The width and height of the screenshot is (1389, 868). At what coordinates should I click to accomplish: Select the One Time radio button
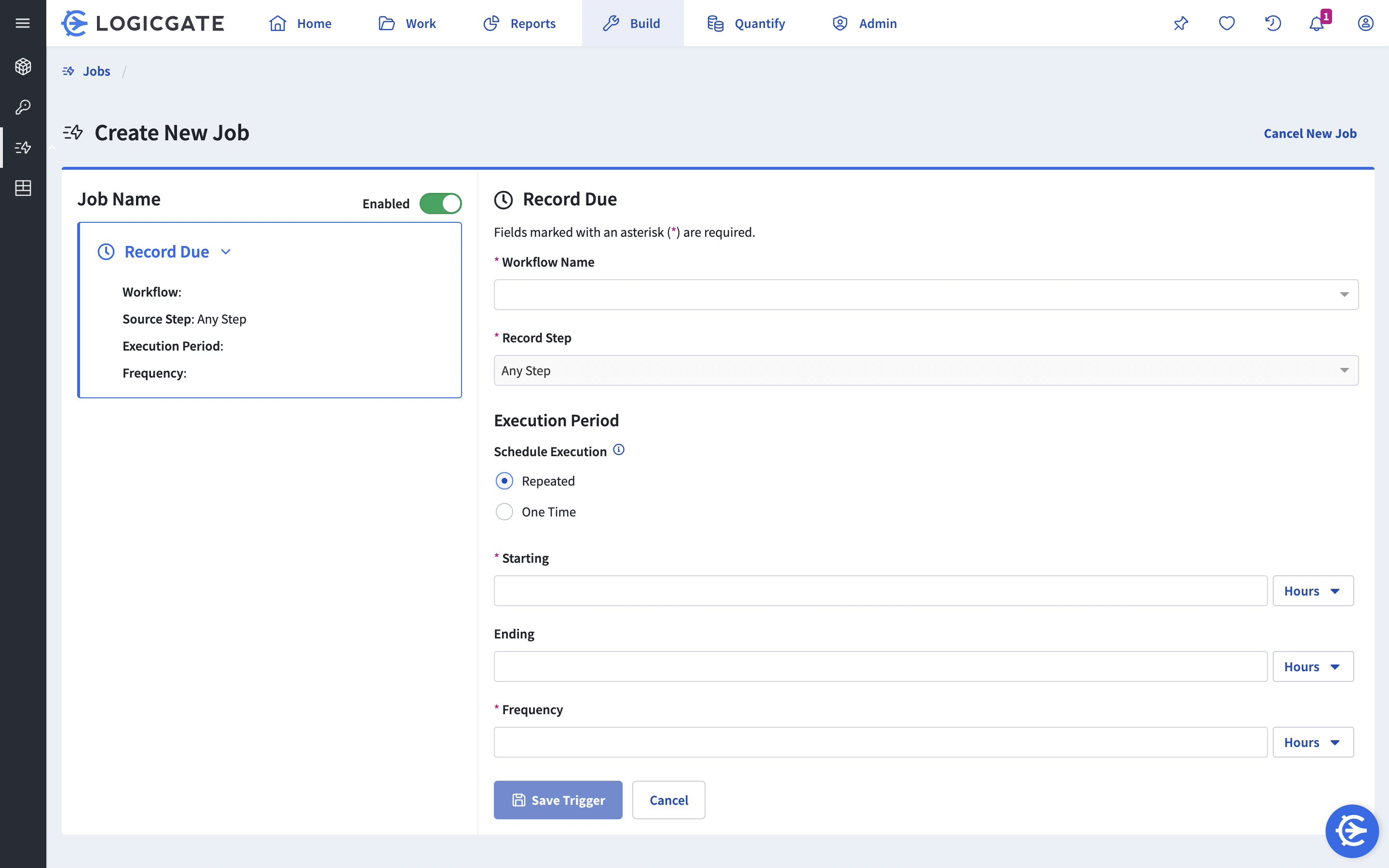(504, 512)
